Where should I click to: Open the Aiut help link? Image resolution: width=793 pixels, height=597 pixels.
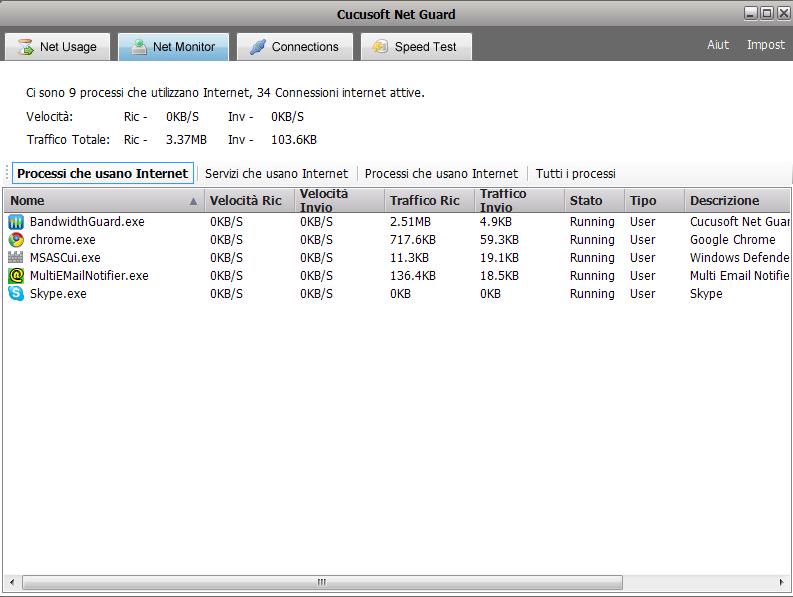[718, 45]
